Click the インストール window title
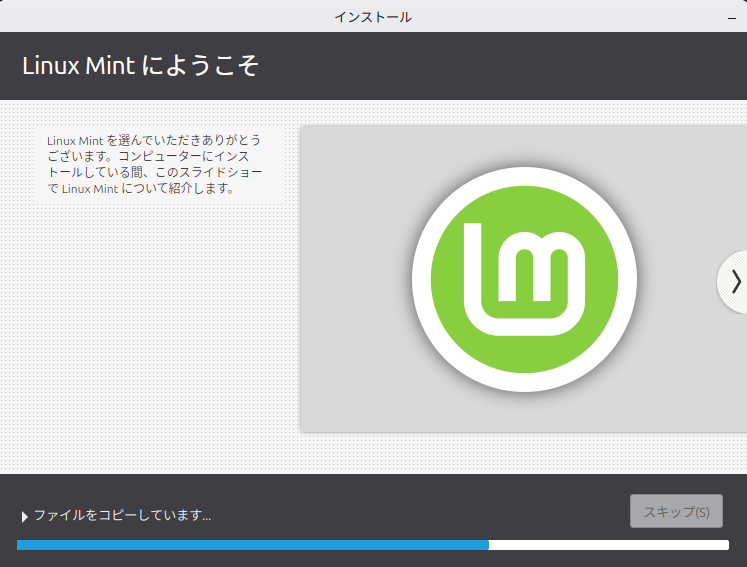747x567 pixels. click(373, 17)
